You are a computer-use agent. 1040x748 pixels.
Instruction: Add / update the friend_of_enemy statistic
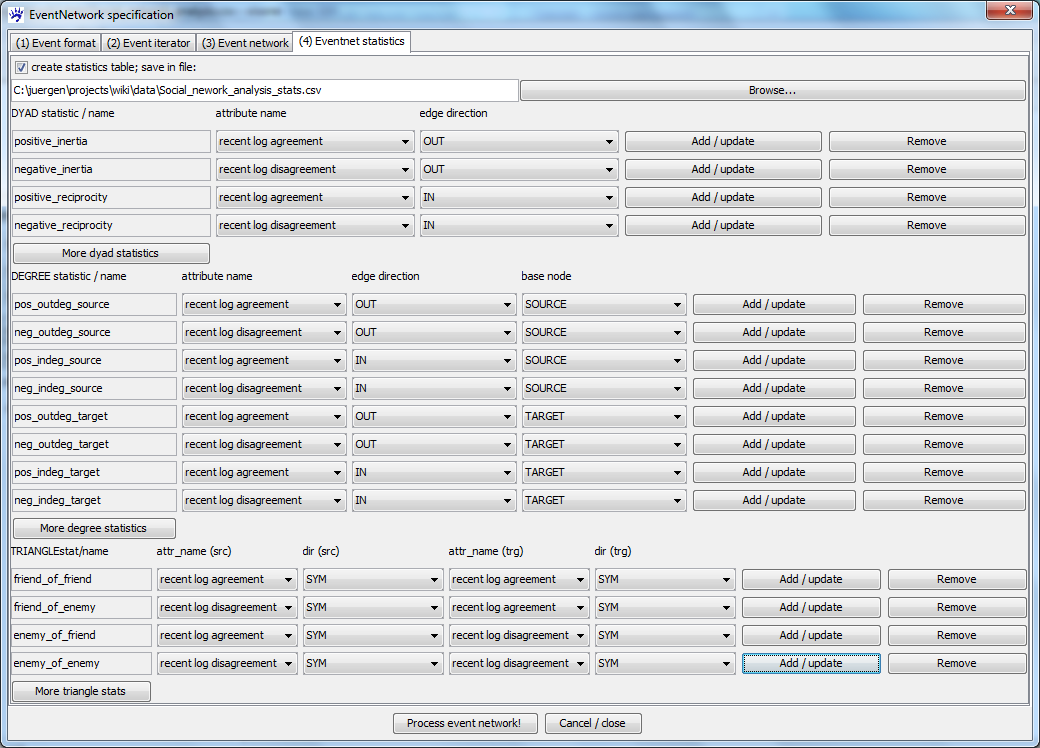point(811,607)
